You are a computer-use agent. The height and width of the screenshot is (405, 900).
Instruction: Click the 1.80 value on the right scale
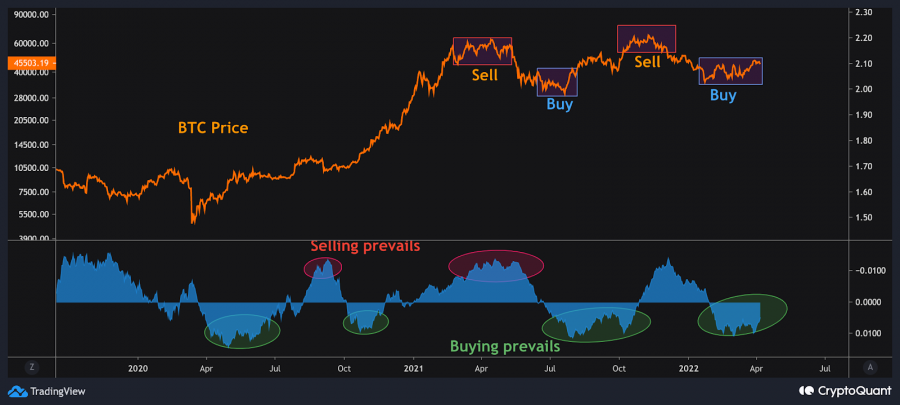coord(864,141)
